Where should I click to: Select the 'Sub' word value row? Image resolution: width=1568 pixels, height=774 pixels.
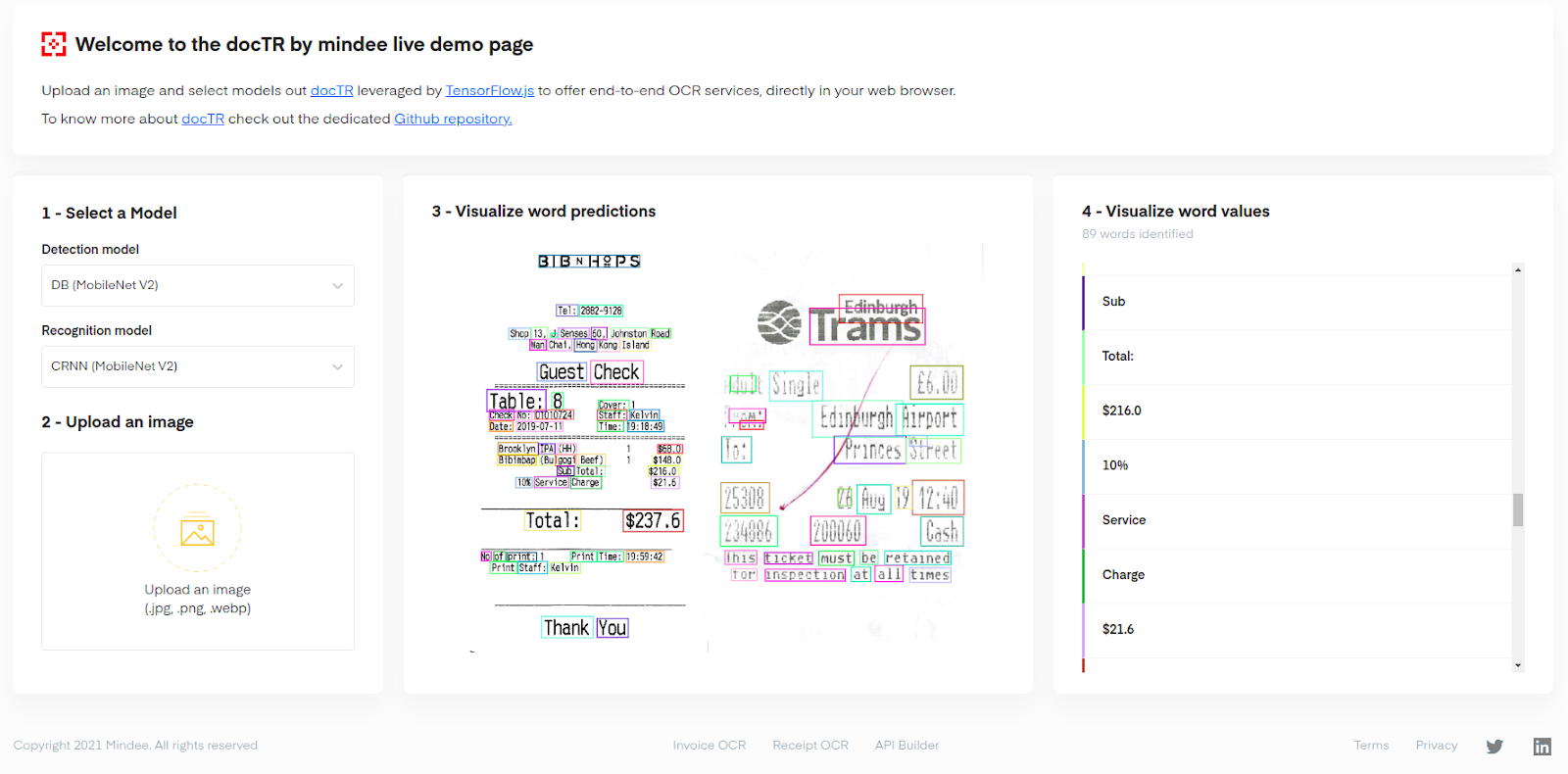click(x=1297, y=302)
